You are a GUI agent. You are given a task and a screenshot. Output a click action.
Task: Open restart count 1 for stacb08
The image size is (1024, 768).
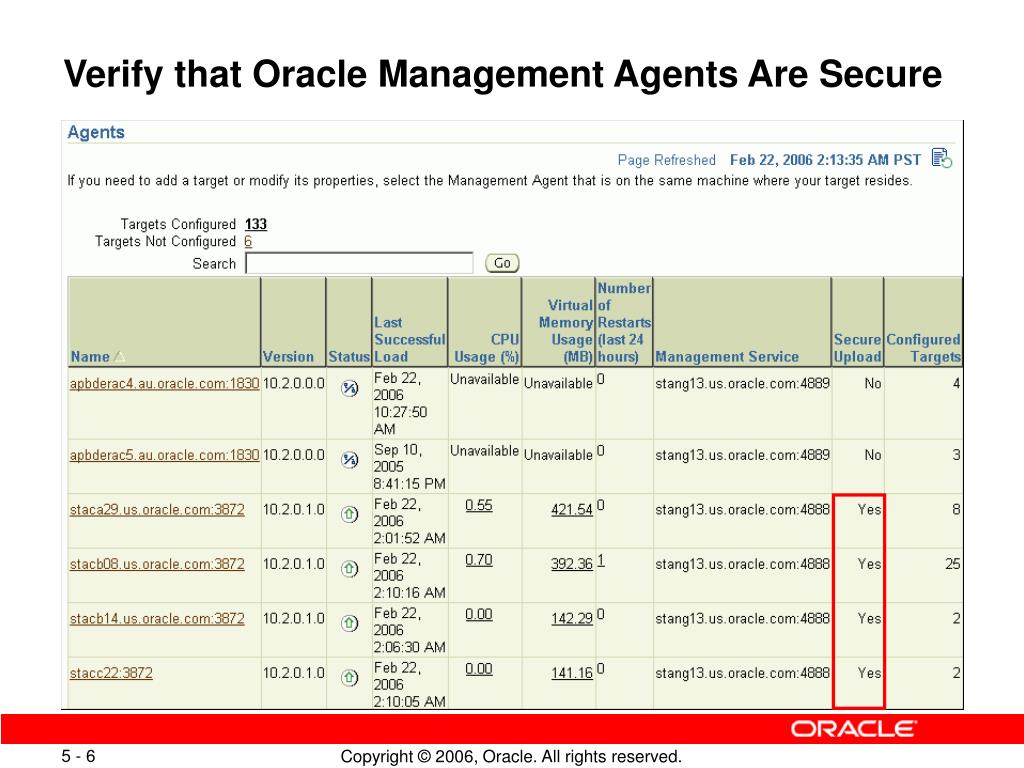(601, 560)
